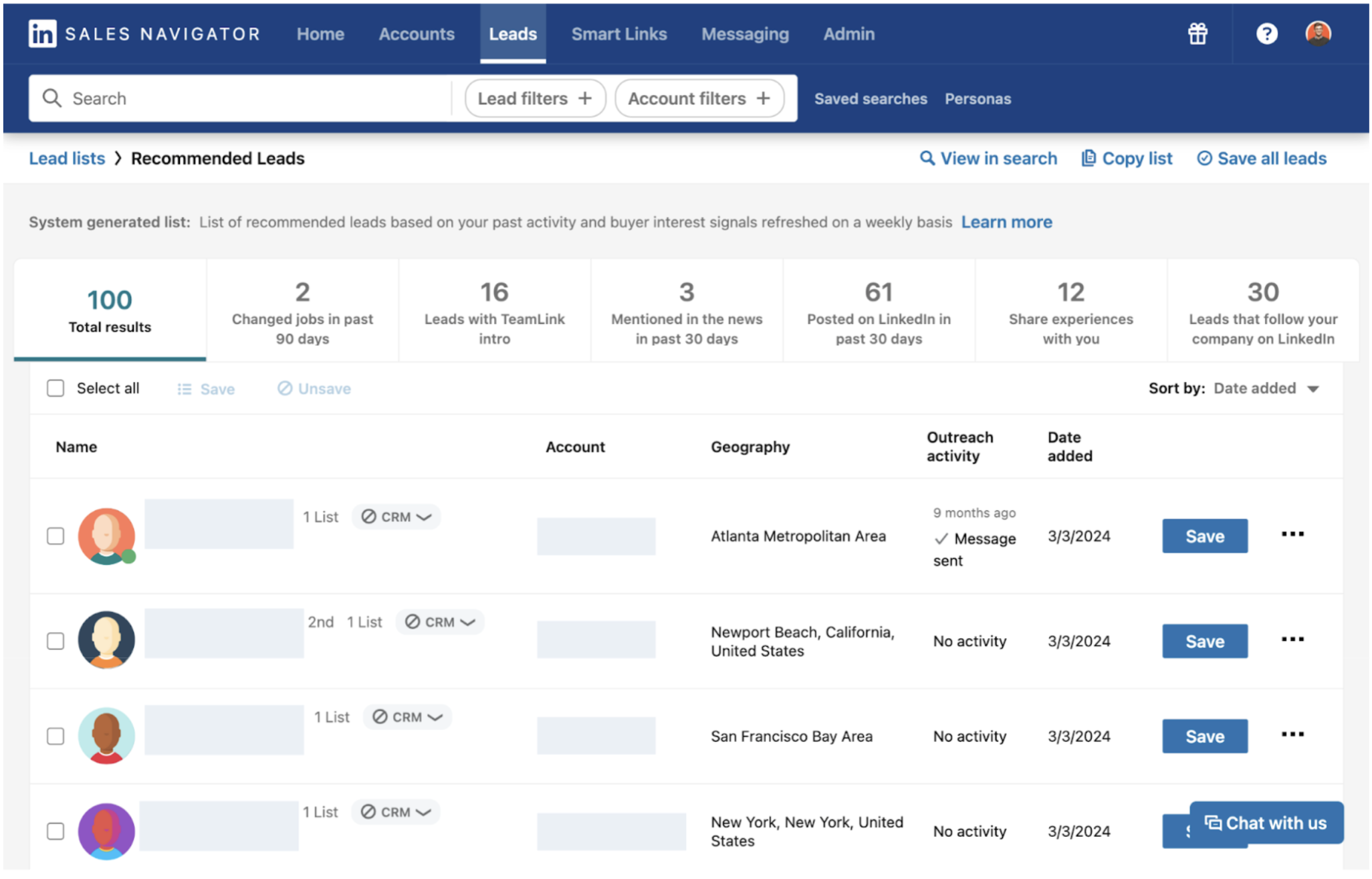Viewport: 1372px width, 879px height.
Task: Click Message sent in Atlanta row
Action: [975, 549]
